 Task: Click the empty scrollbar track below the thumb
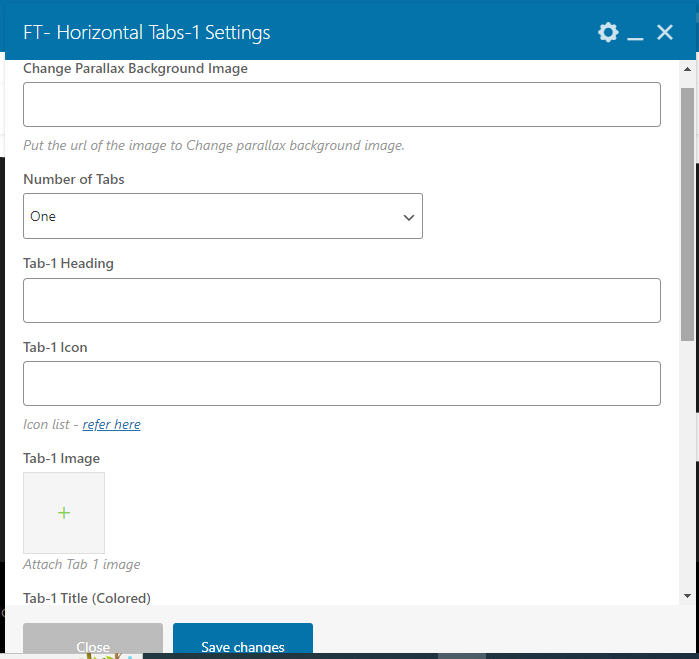[687, 464]
